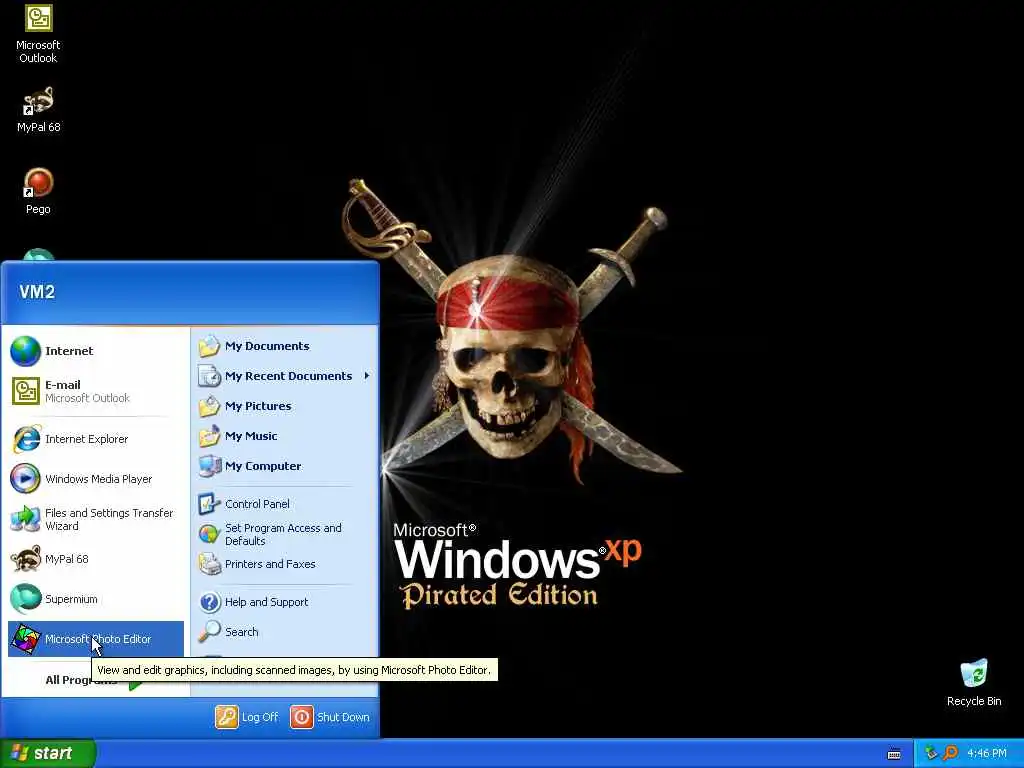Screen dimensions: 1024x768
Task: Click the My Music folder icon
Action: click(209, 436)
